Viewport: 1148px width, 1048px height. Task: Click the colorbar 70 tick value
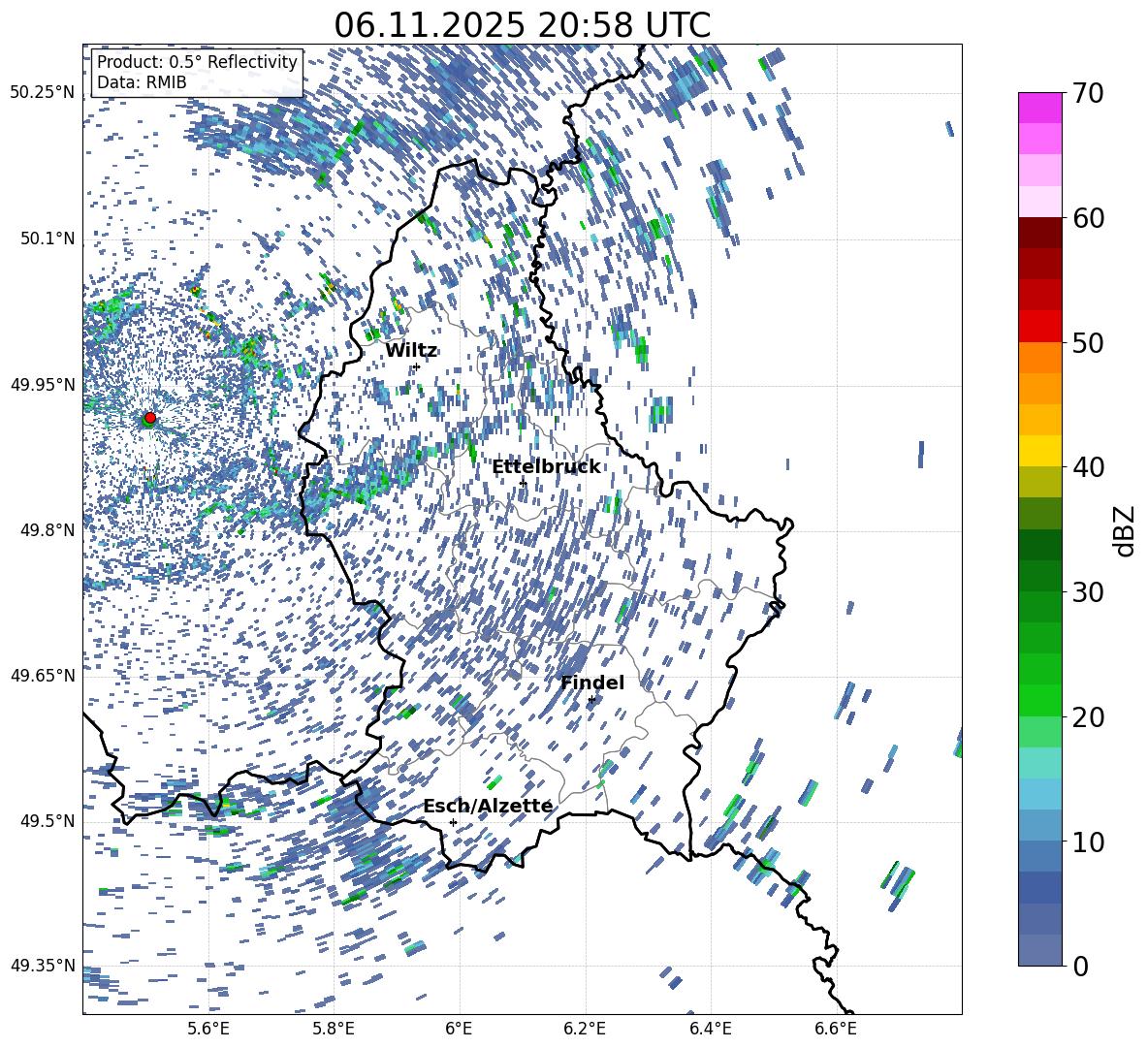(x=1089, y=93)
